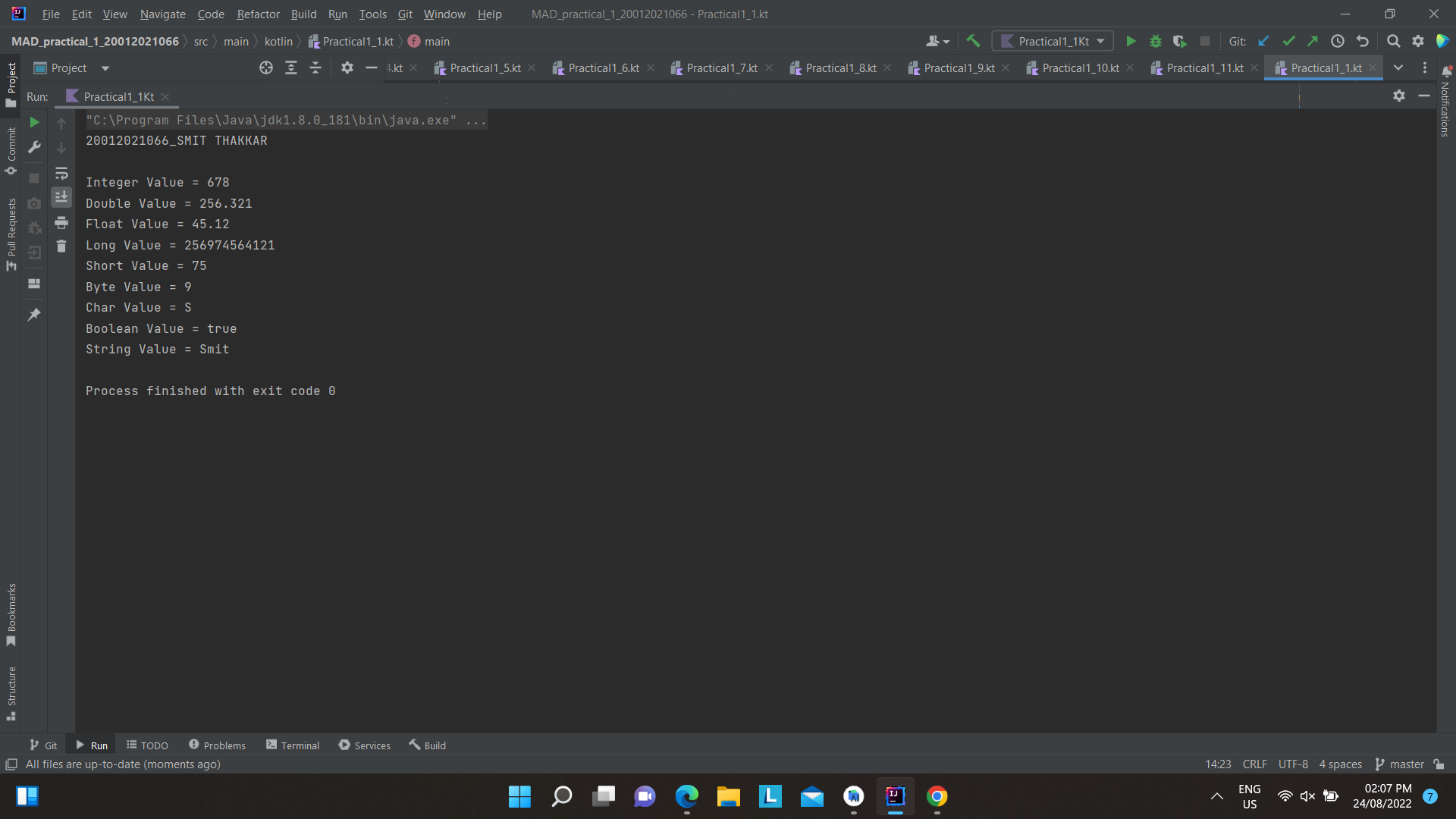Close the Practical1_6.kt tab
The height and width of the screenshot is (819, 1456).
651,68
